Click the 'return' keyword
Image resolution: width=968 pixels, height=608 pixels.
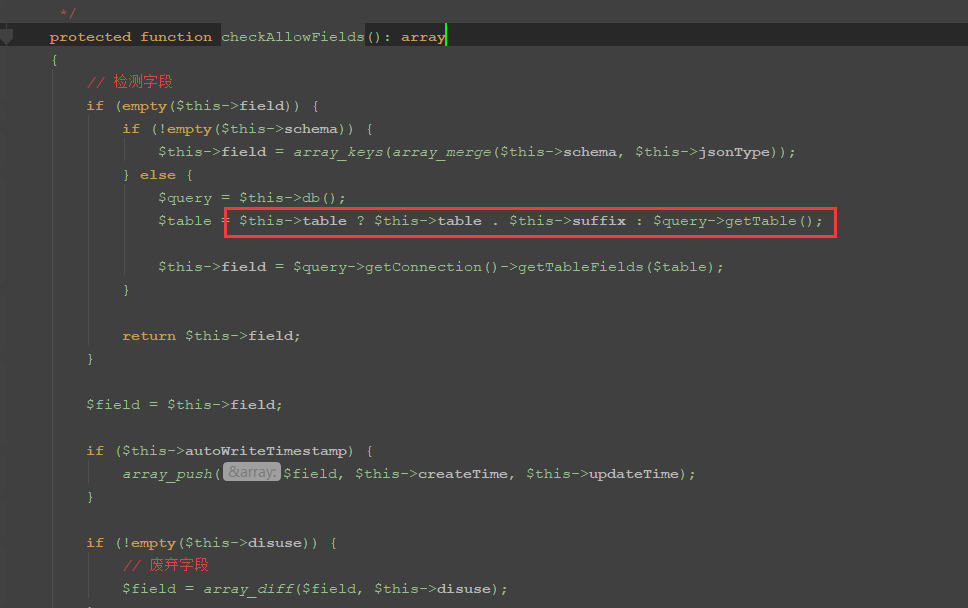point(149,336)
